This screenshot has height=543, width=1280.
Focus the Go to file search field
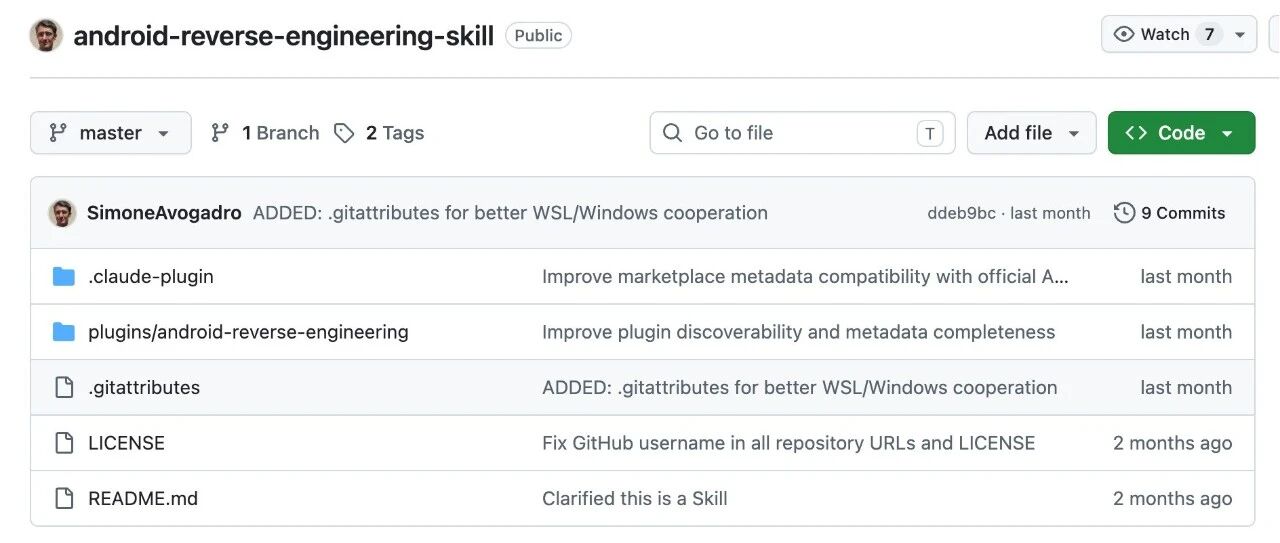802,133
